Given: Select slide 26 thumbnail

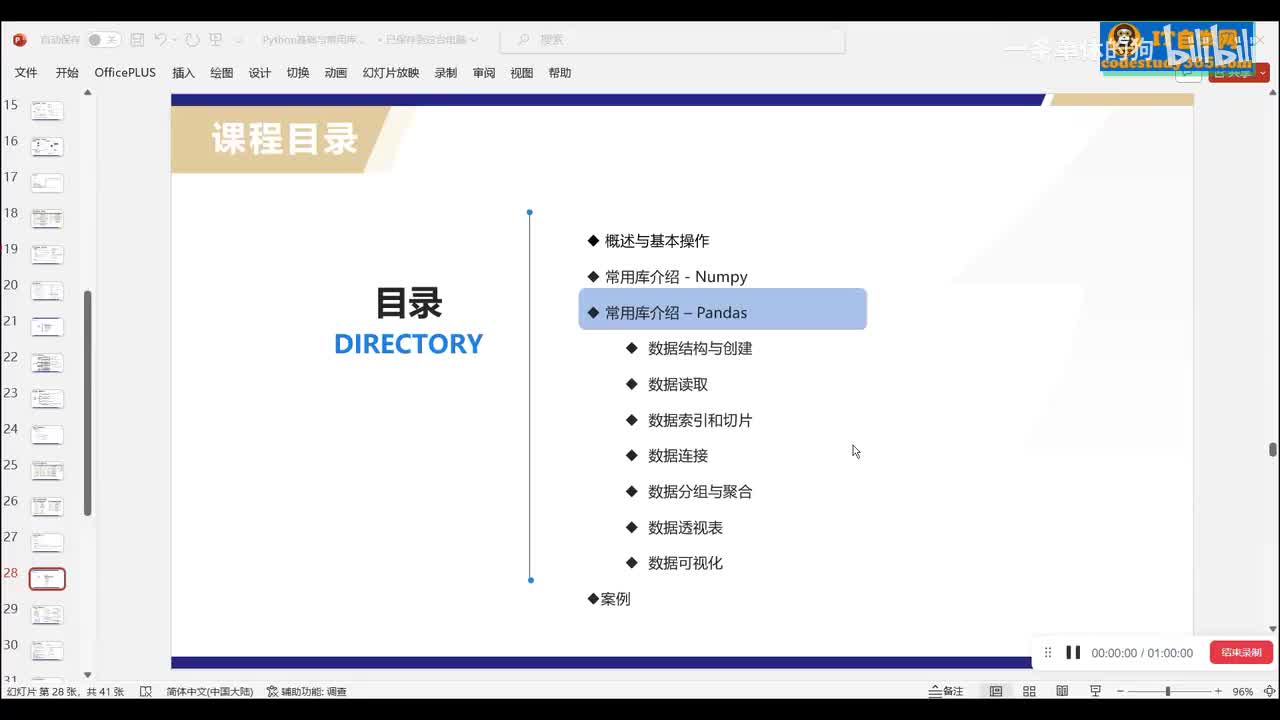Looking at the screenshot, I should coord(47,507).
